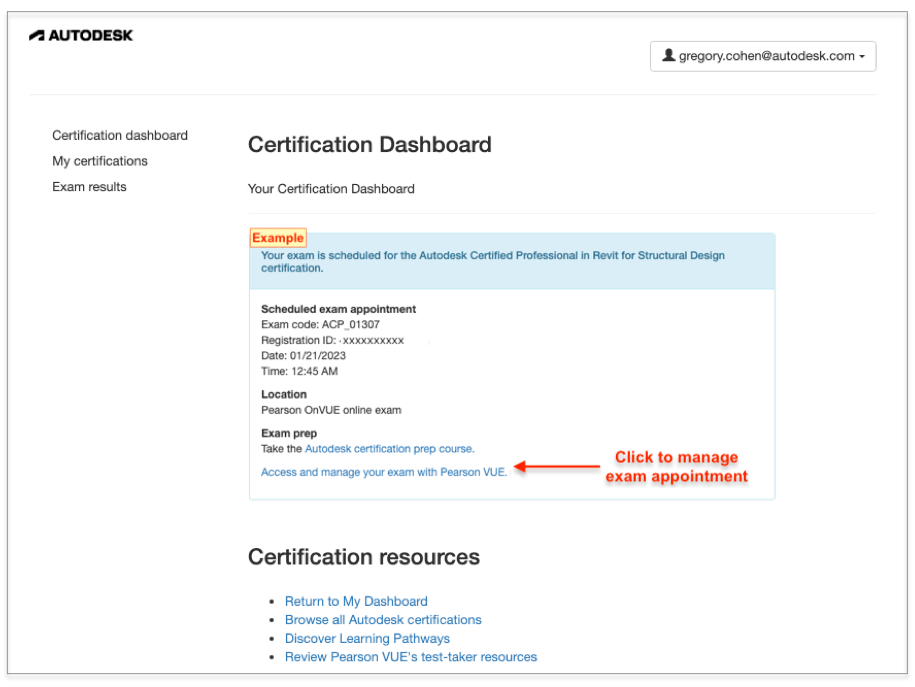Select Certification dashboard in sidebar
This screenshot has width=915, height=687.
(119, 135)
